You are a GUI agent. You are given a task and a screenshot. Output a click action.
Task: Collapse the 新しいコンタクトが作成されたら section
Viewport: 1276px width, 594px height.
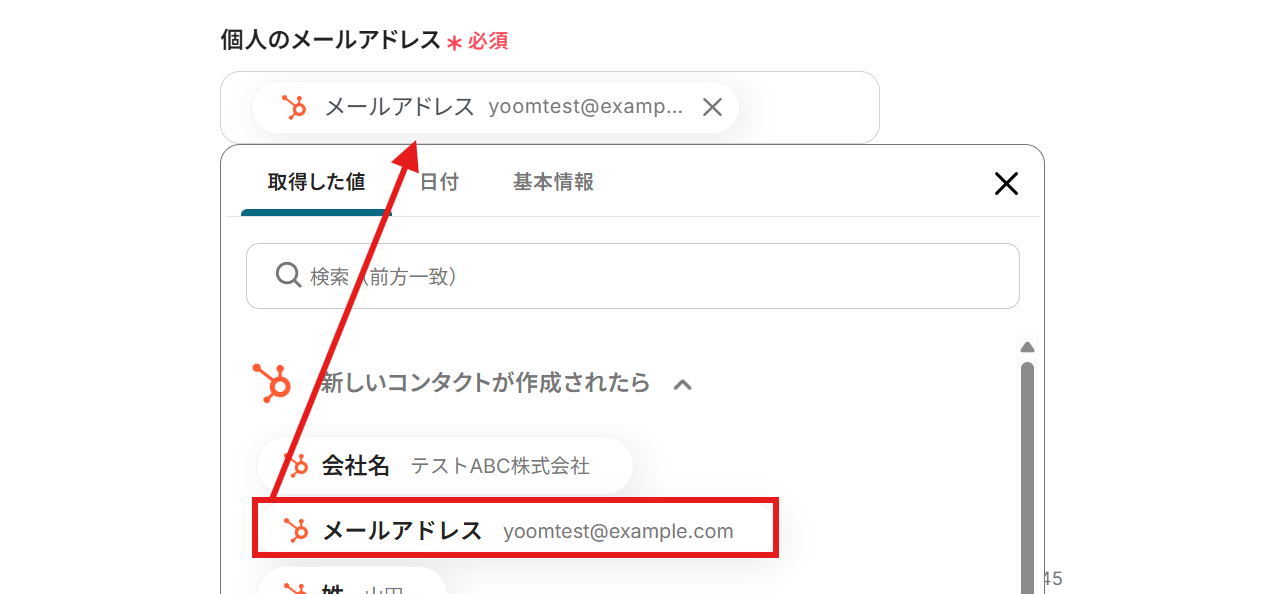[x=683, y=383]
